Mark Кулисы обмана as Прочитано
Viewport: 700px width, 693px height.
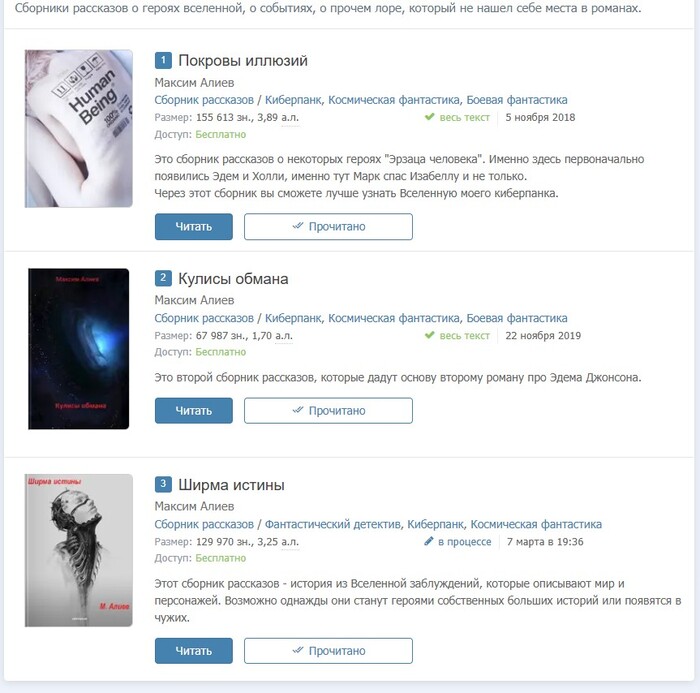click(x=328, y=410)
